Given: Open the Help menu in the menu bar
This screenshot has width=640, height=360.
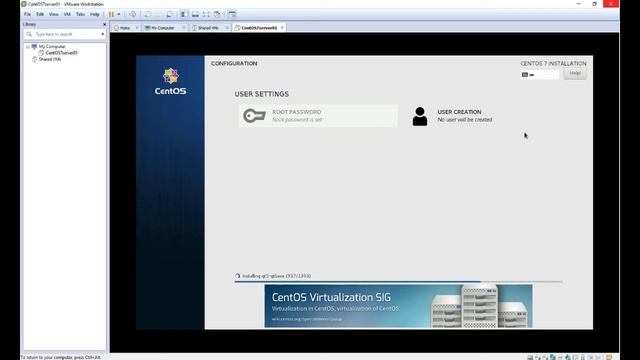Looking at the screenshot, I should [x=95, y=14].
